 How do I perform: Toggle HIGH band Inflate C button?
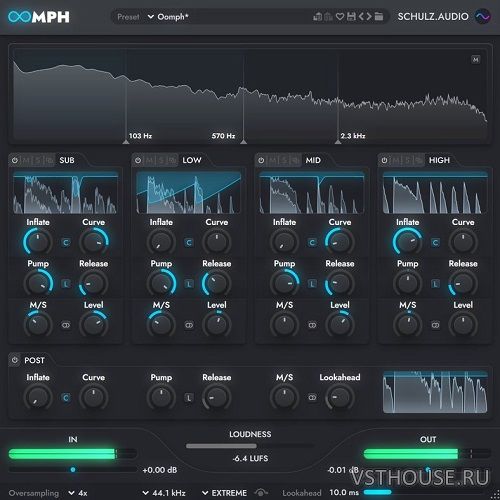[x=435, y=242]
